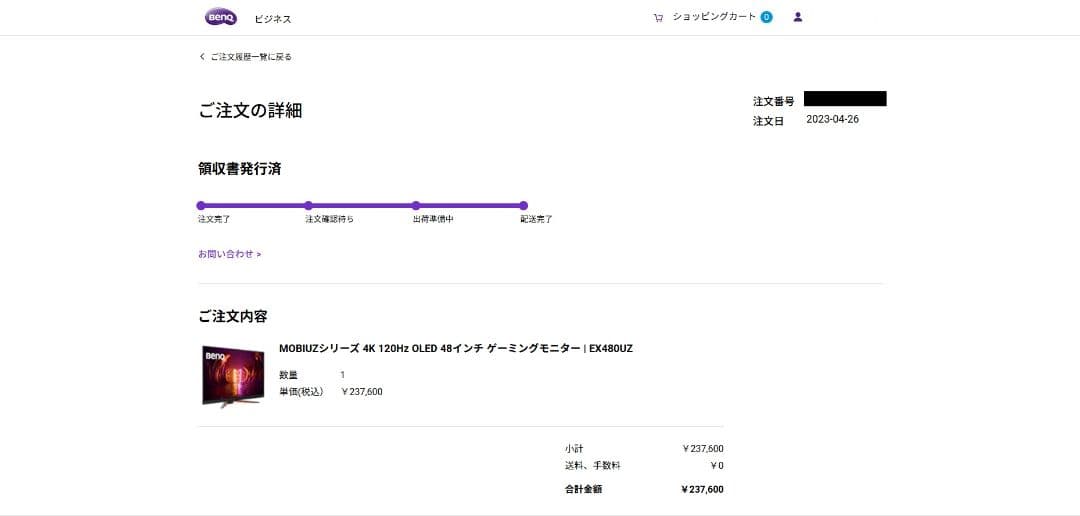The image size is (1080, 516).
Task: Click the 配送完了 step label
Action: pyautogui.click(x=537, y=220)
